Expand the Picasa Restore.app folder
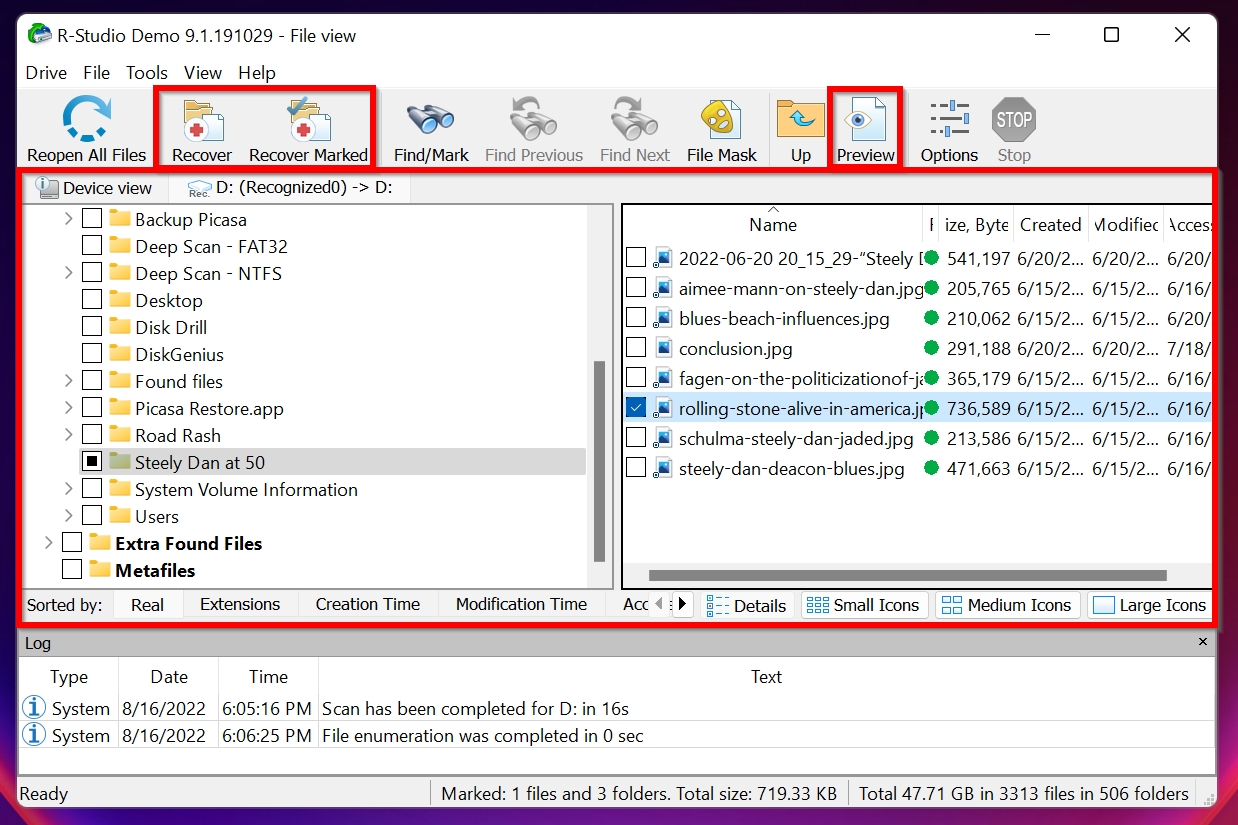1238x825 pixels. pos(68,408)
